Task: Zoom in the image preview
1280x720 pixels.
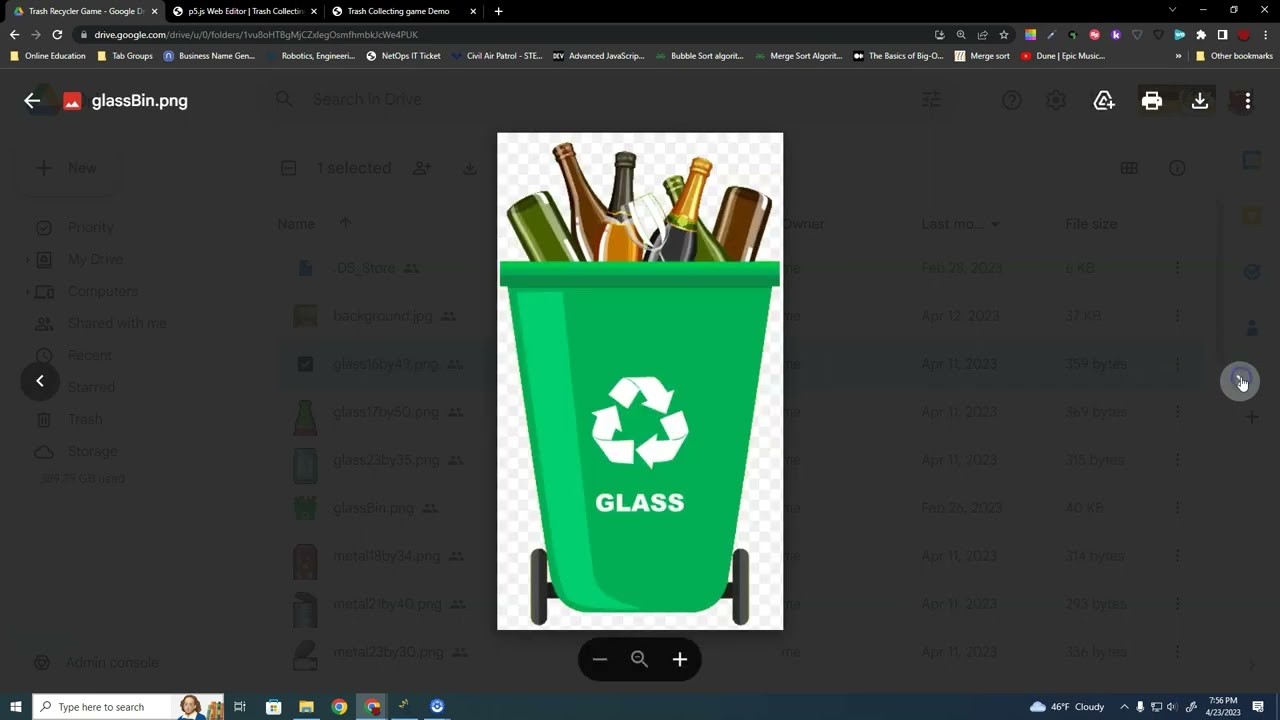Action: (x=680, y=659)
